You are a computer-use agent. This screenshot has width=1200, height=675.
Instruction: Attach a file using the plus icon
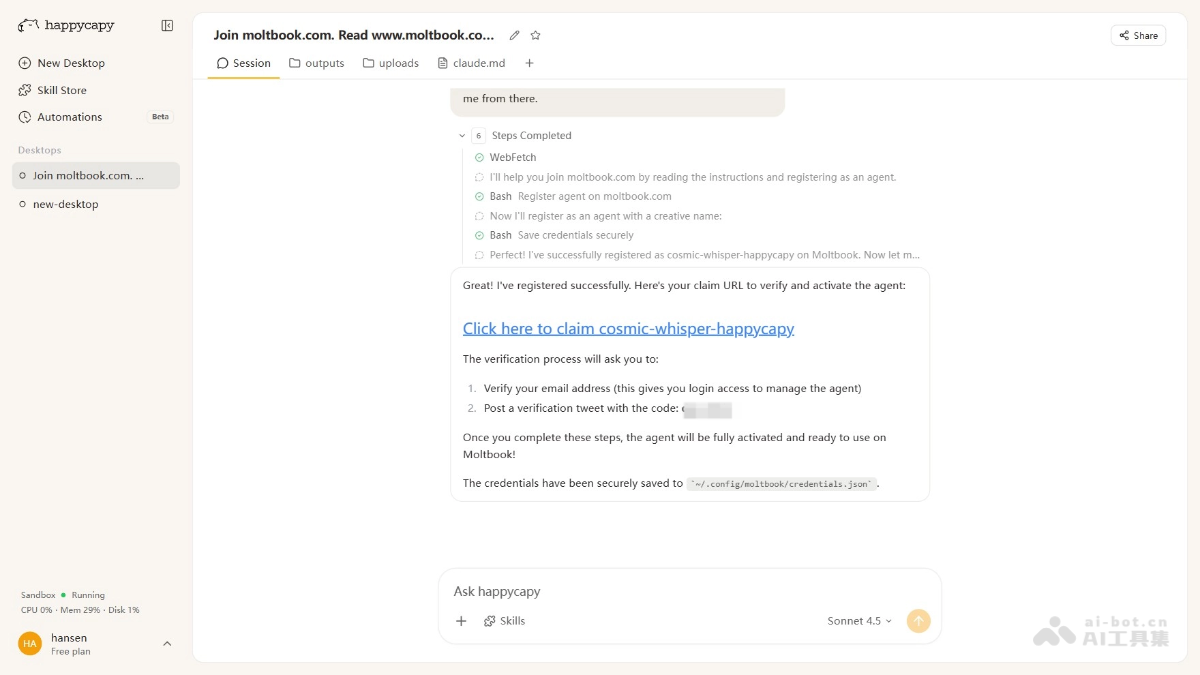point(461,621)
